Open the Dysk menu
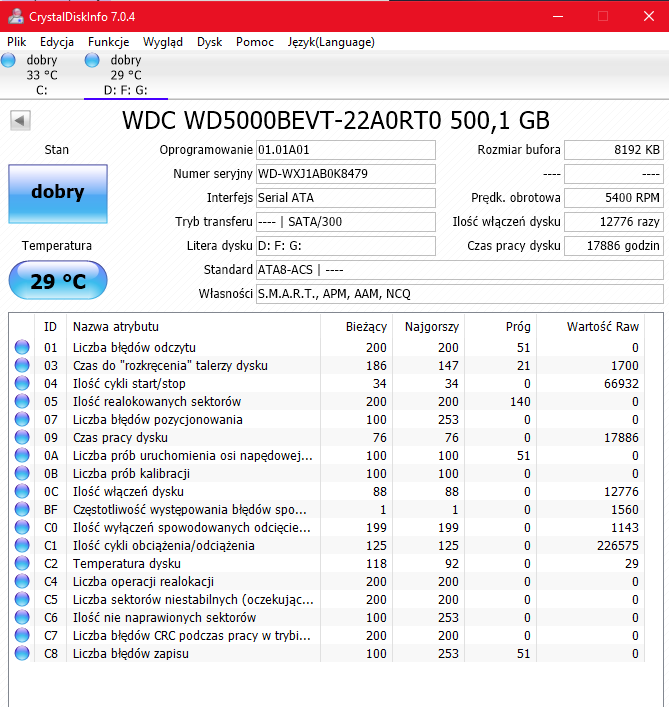 click(x=210, y=42)
